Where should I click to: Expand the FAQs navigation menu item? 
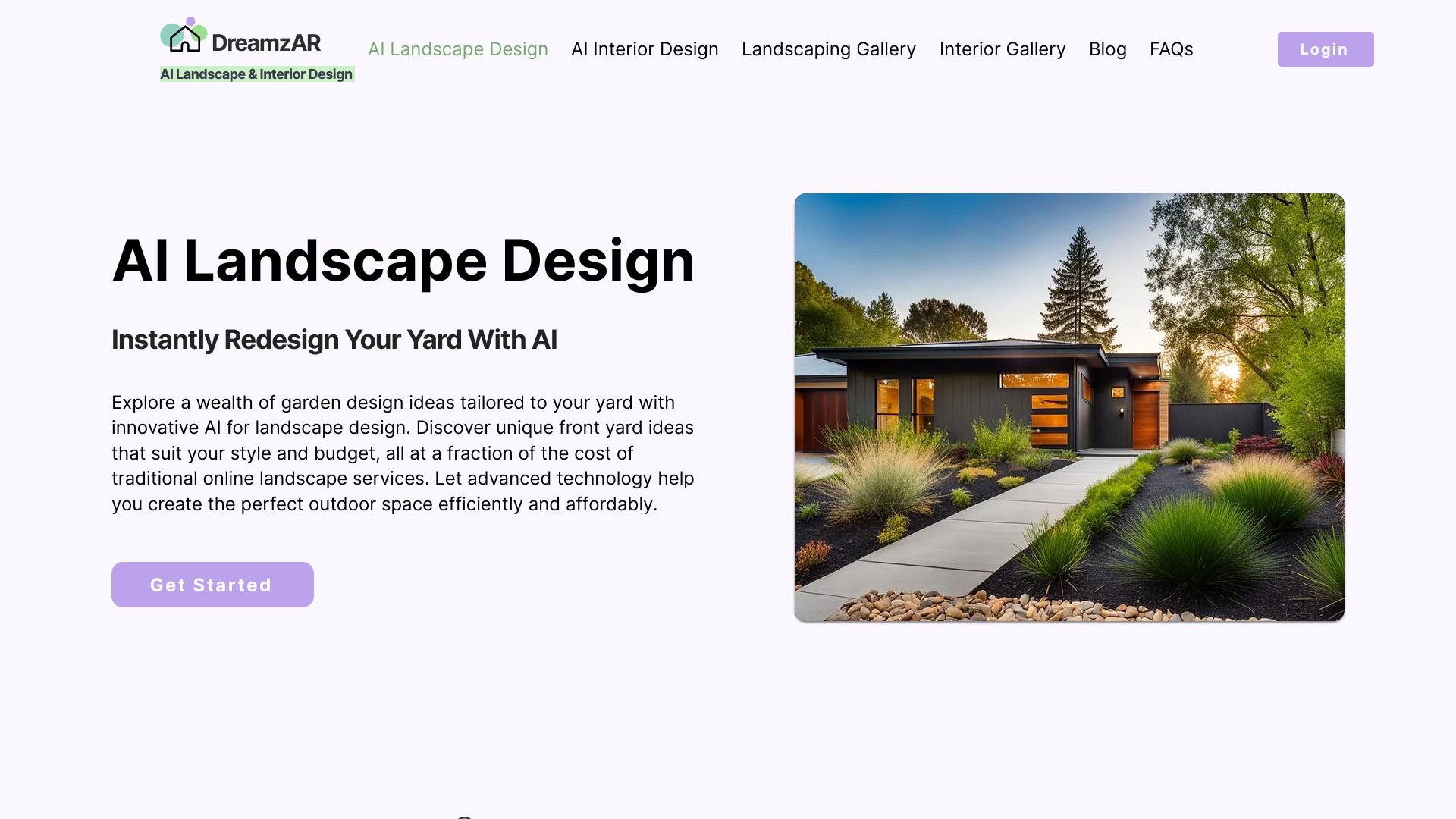1170,48
